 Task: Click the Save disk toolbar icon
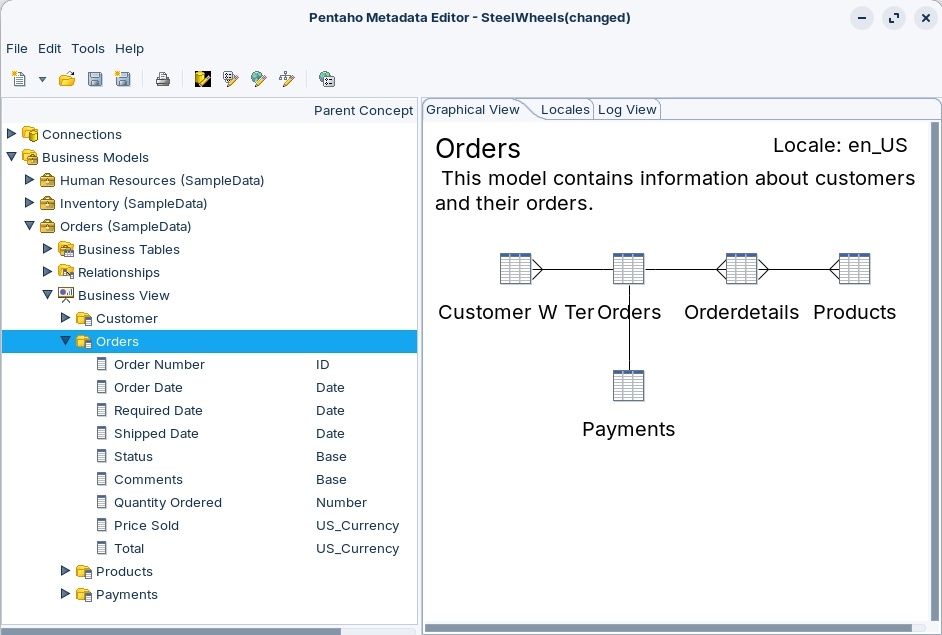[x=95, y=79]
